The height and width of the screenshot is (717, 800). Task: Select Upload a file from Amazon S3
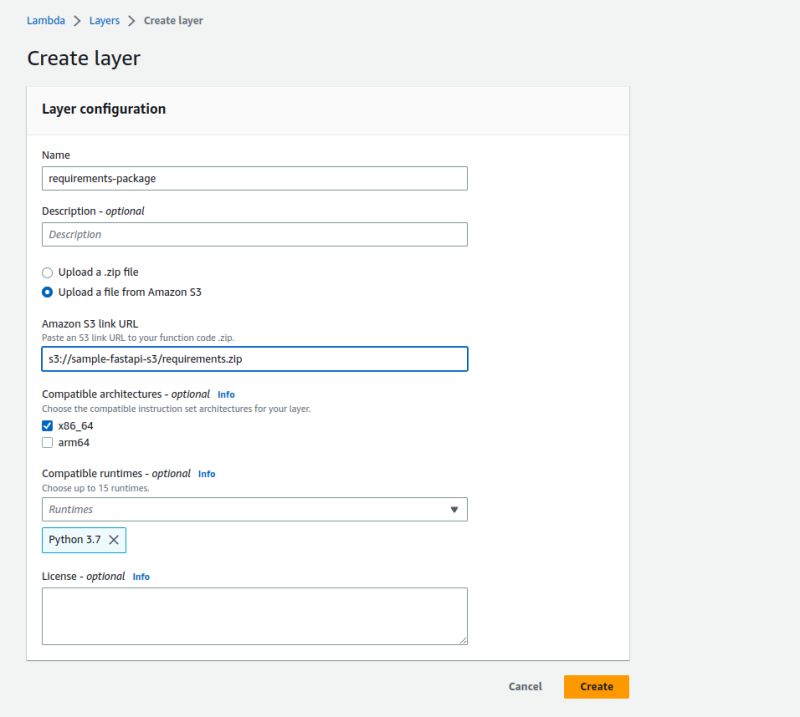pos(47,292)
